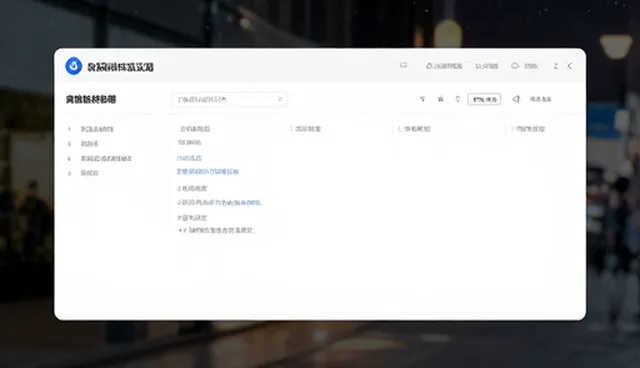640x368 pixels.
Task: Click the outlined toolbar button
Action: 484,99
